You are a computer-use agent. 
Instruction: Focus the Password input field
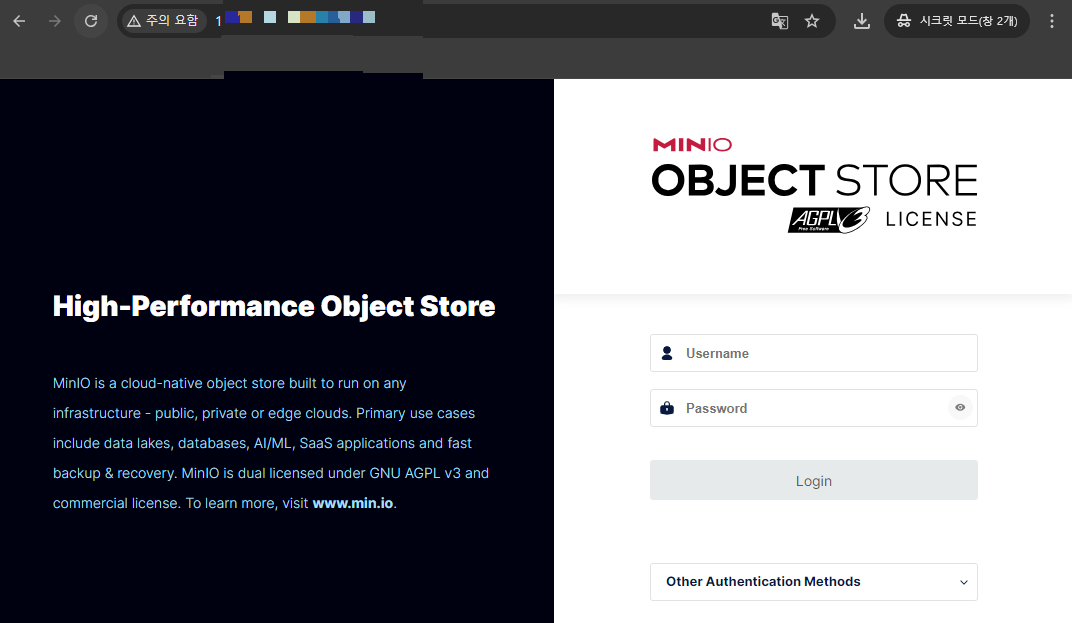814,408
